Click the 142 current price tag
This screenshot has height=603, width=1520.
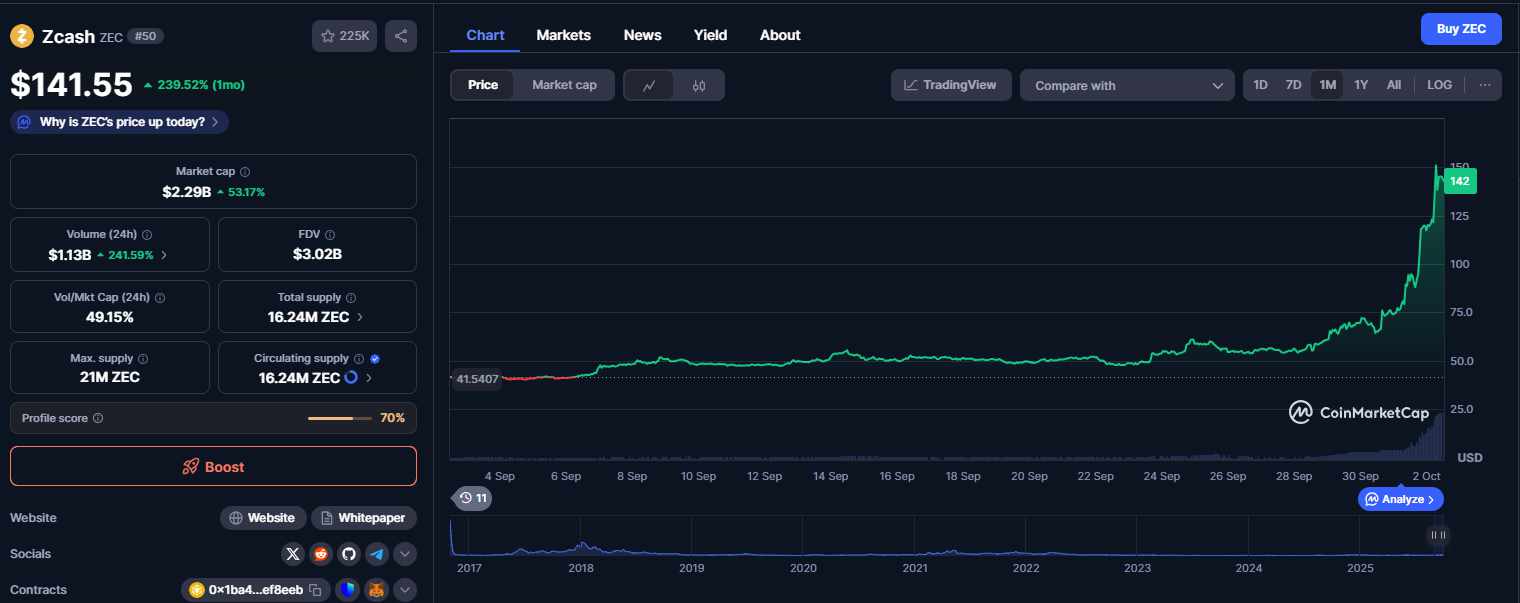[1460, 181]
